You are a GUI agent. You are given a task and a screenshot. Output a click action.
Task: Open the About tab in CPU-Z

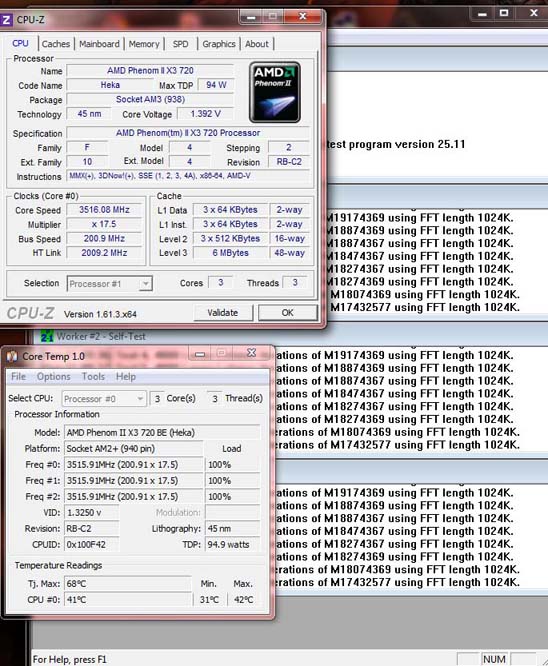[x=257, y=44]
